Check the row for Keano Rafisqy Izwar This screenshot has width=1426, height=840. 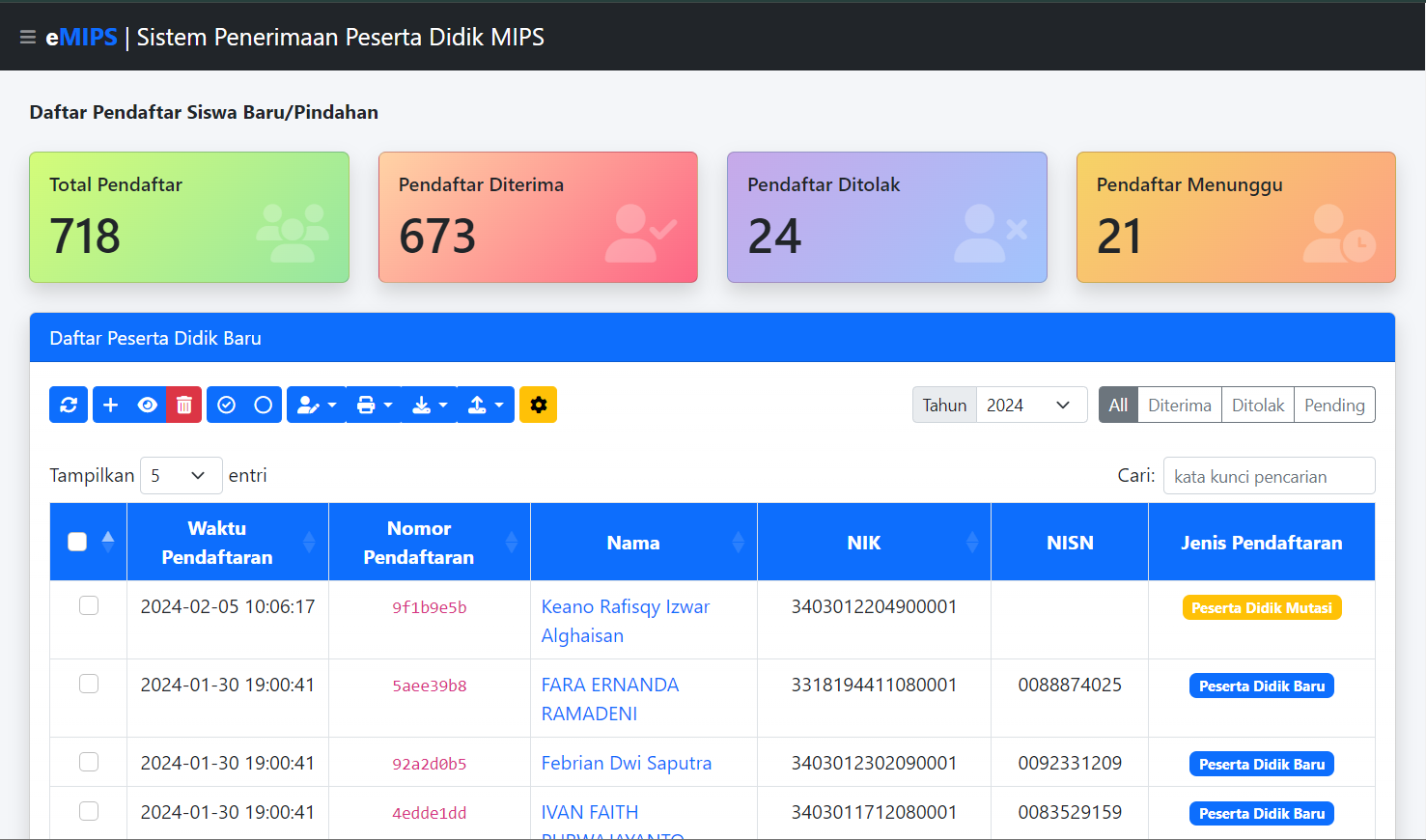(89, 605)
